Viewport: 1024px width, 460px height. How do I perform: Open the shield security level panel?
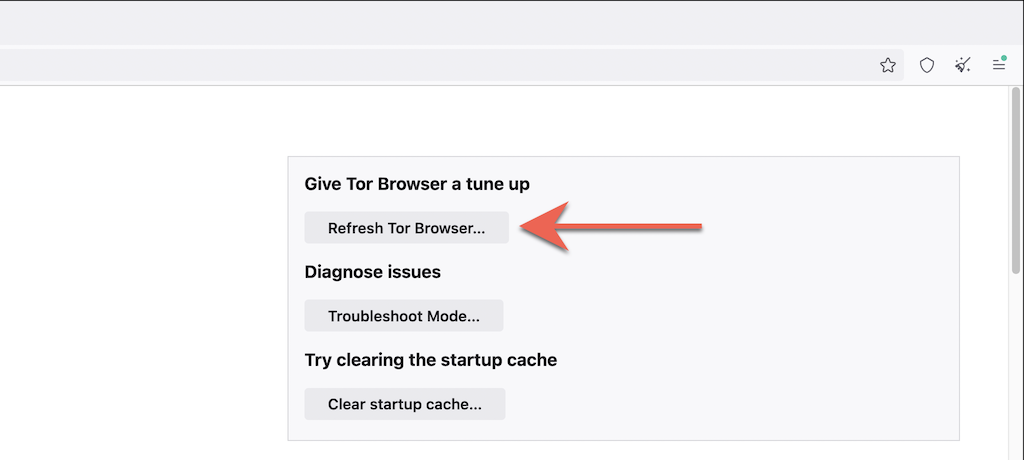point(927,65)
